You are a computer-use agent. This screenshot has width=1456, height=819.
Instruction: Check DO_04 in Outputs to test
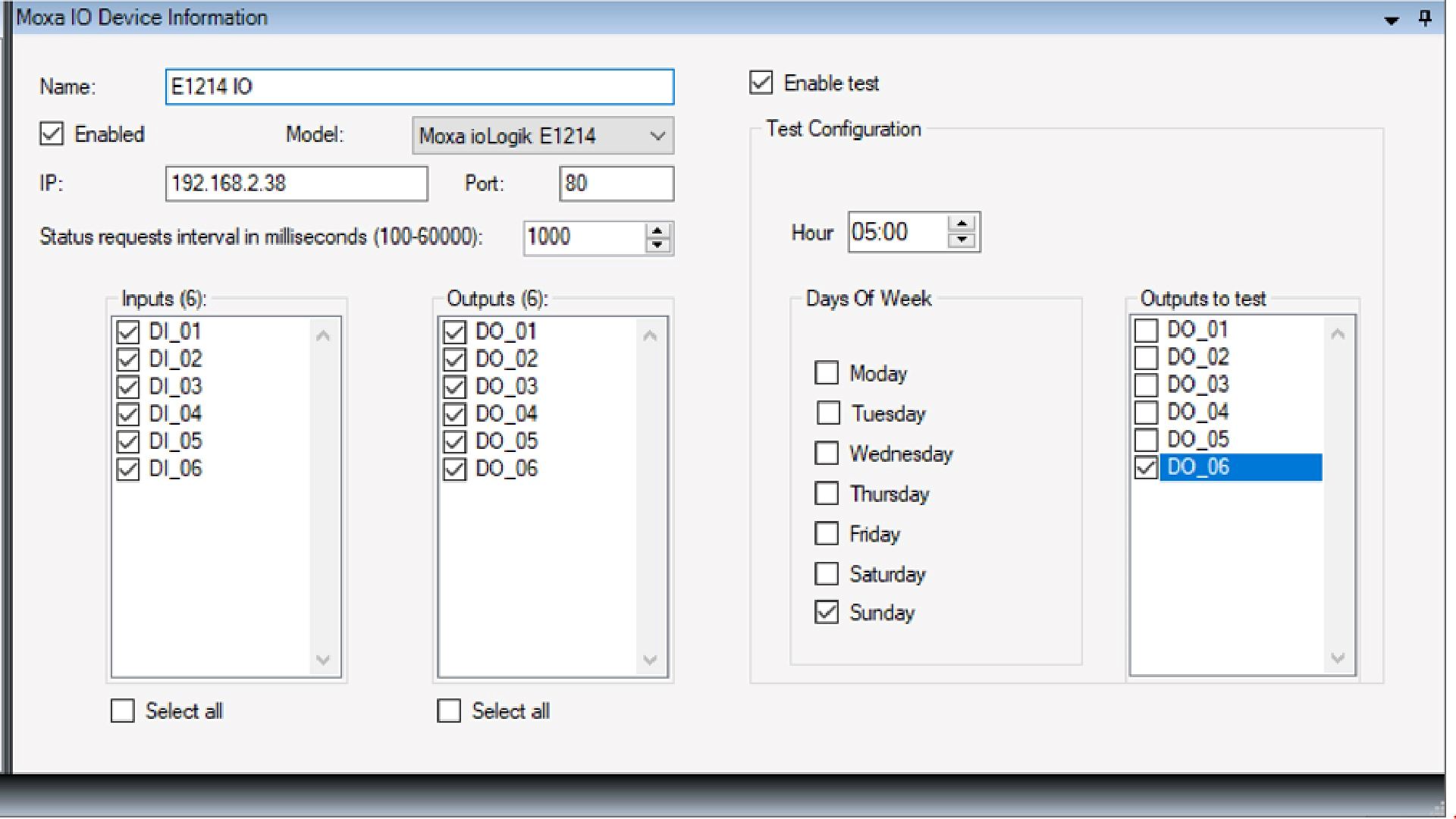[x=1146, y=413]
